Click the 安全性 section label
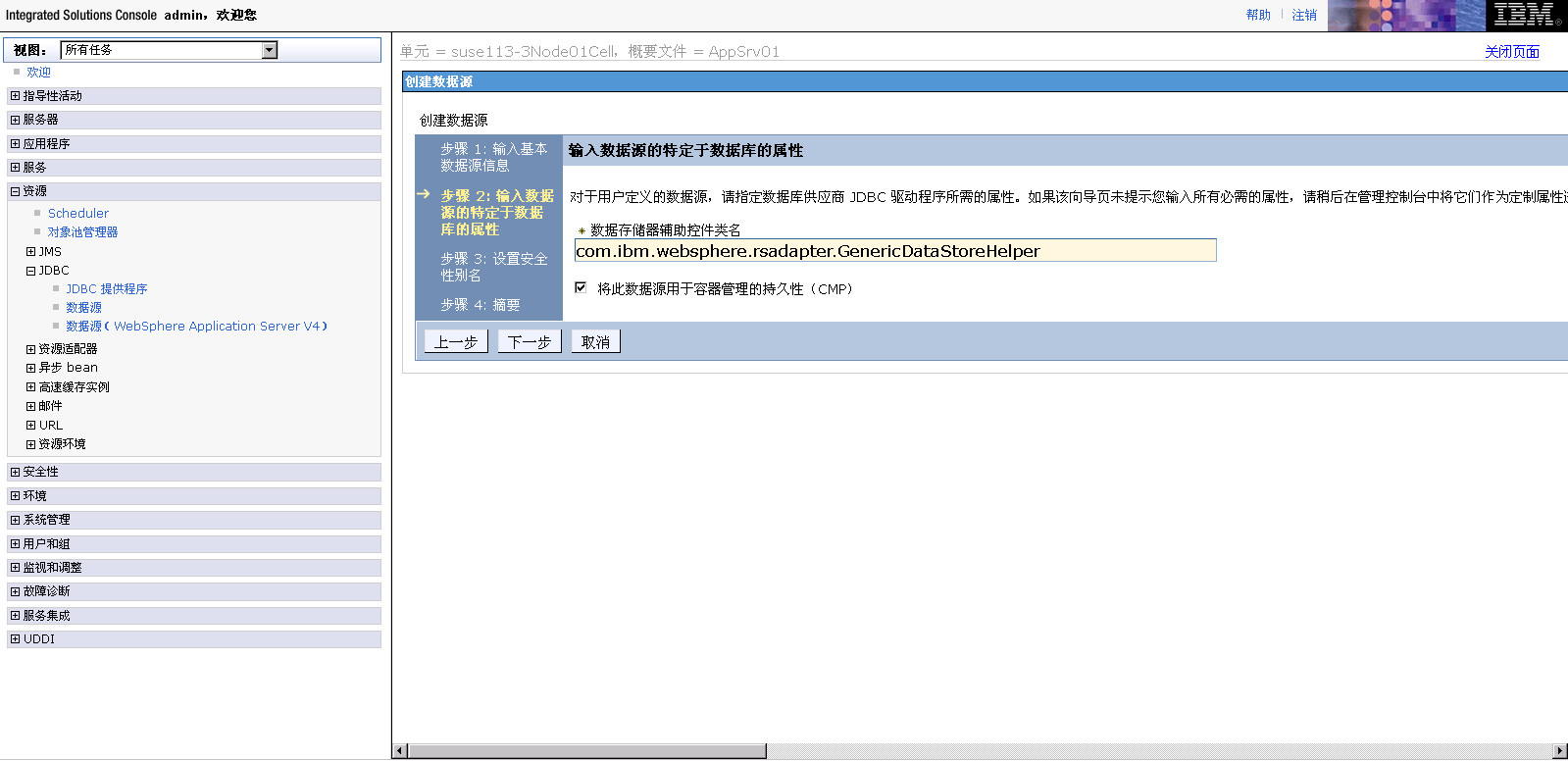 (x=40, y=472)
